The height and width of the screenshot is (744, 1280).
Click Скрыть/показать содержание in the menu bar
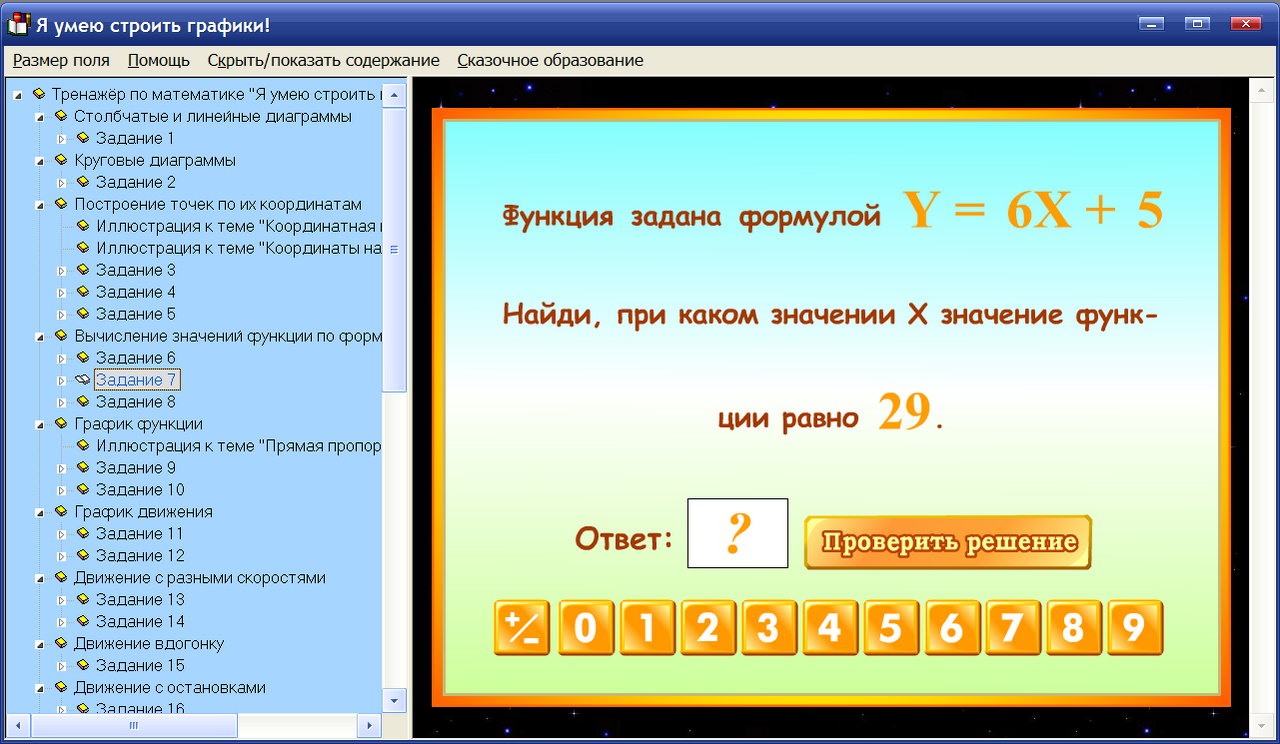[323, 60]
